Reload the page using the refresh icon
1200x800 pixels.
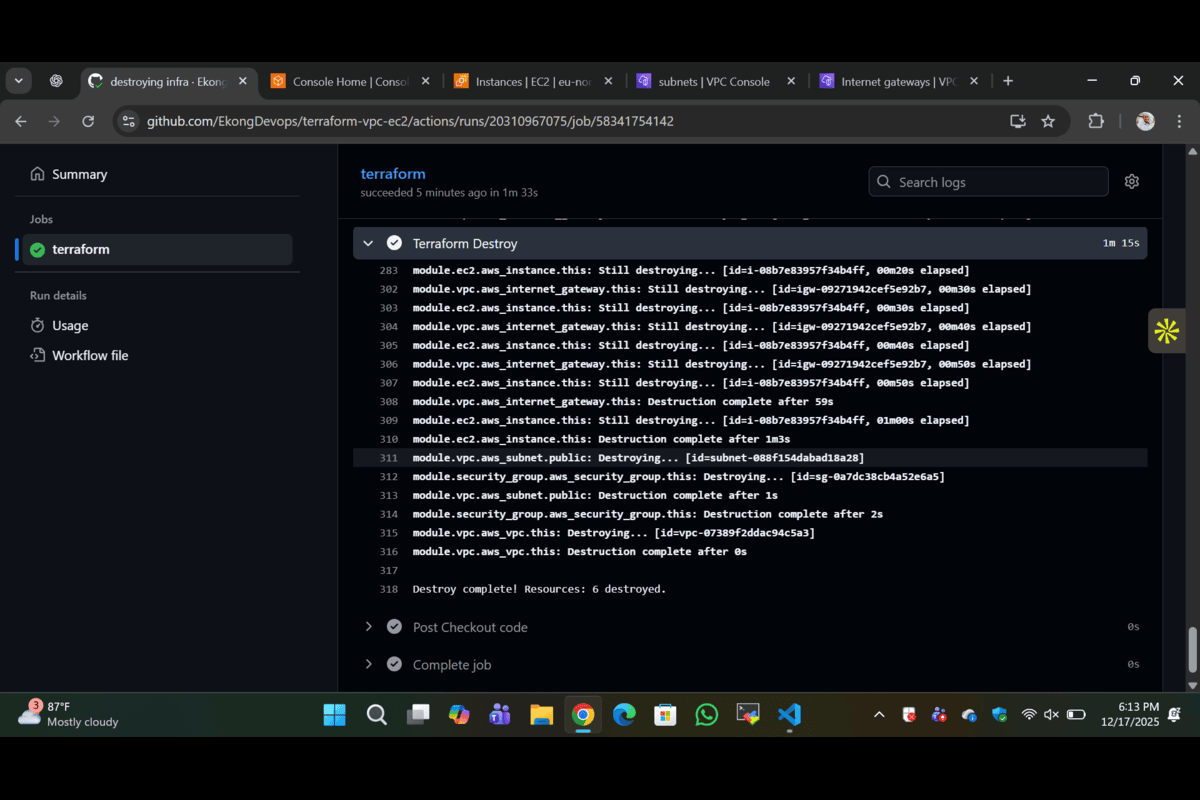[x=88, y=121]
